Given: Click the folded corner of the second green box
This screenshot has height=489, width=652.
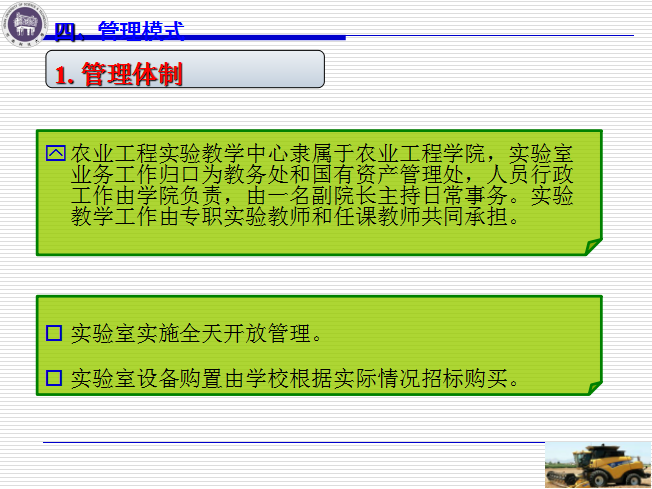Looking at the screenshot, I should (594, 387).
